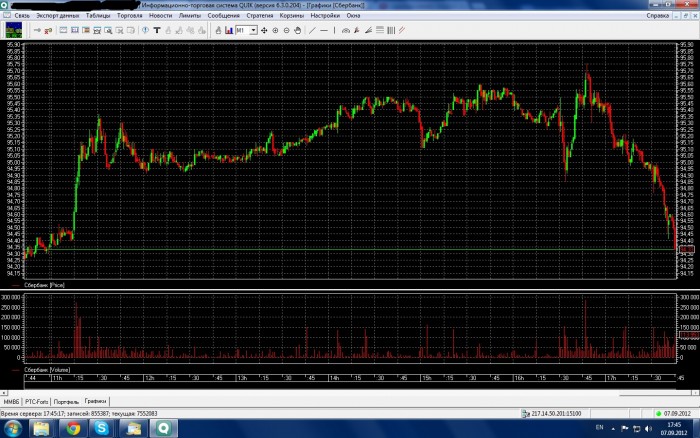Click the server address 217.14.50.201:15100 status

556,414
